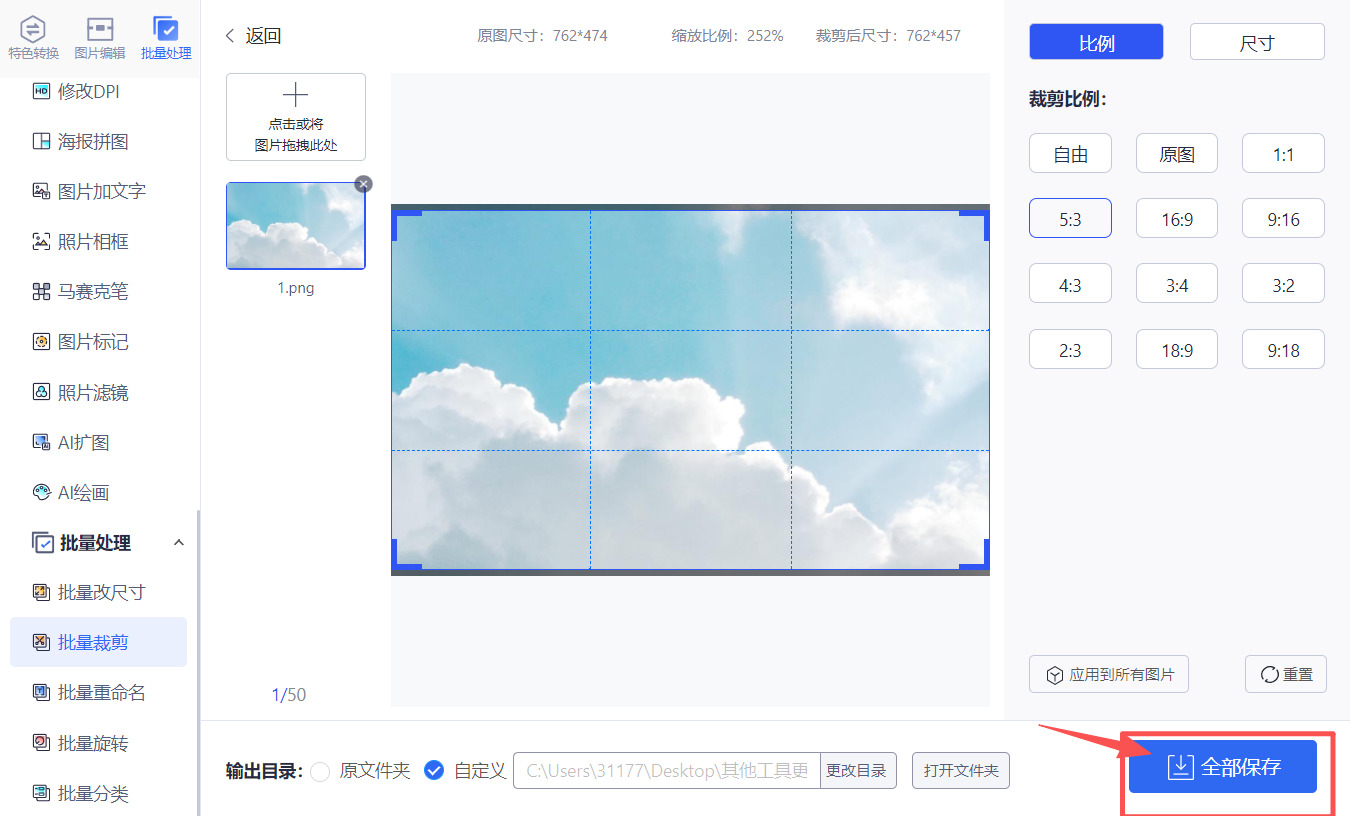Click the 原图尺寸 762*474 text
1350x816 pixels.
point(542,36)
